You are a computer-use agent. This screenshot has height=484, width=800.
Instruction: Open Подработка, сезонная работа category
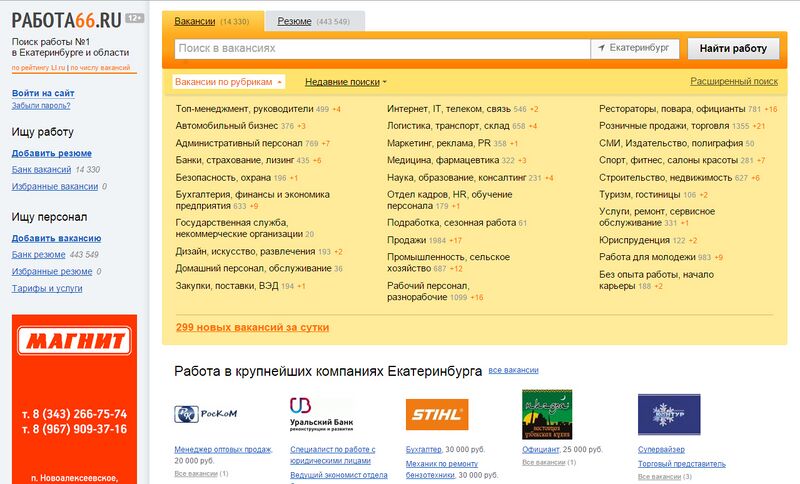pos(452,222)
